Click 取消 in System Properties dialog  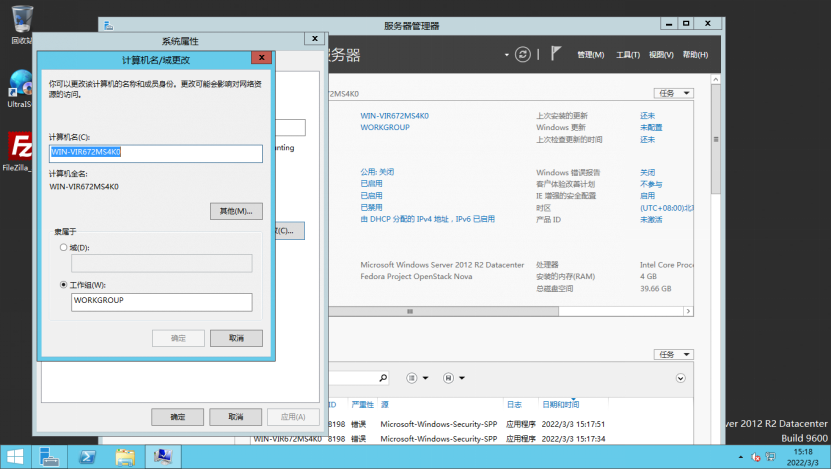(x=236, y=417)
